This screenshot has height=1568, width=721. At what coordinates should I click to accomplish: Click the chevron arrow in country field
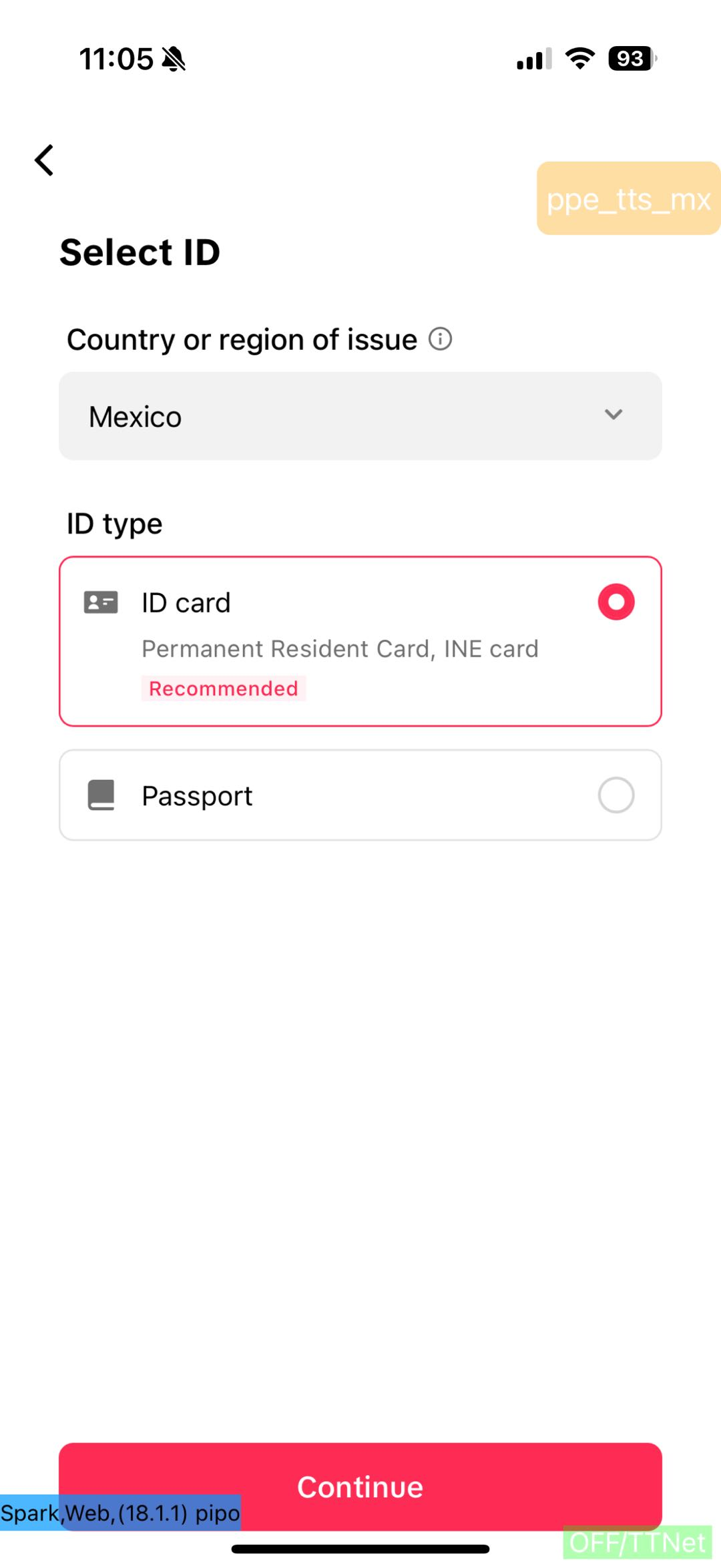(x=613, y=415)
